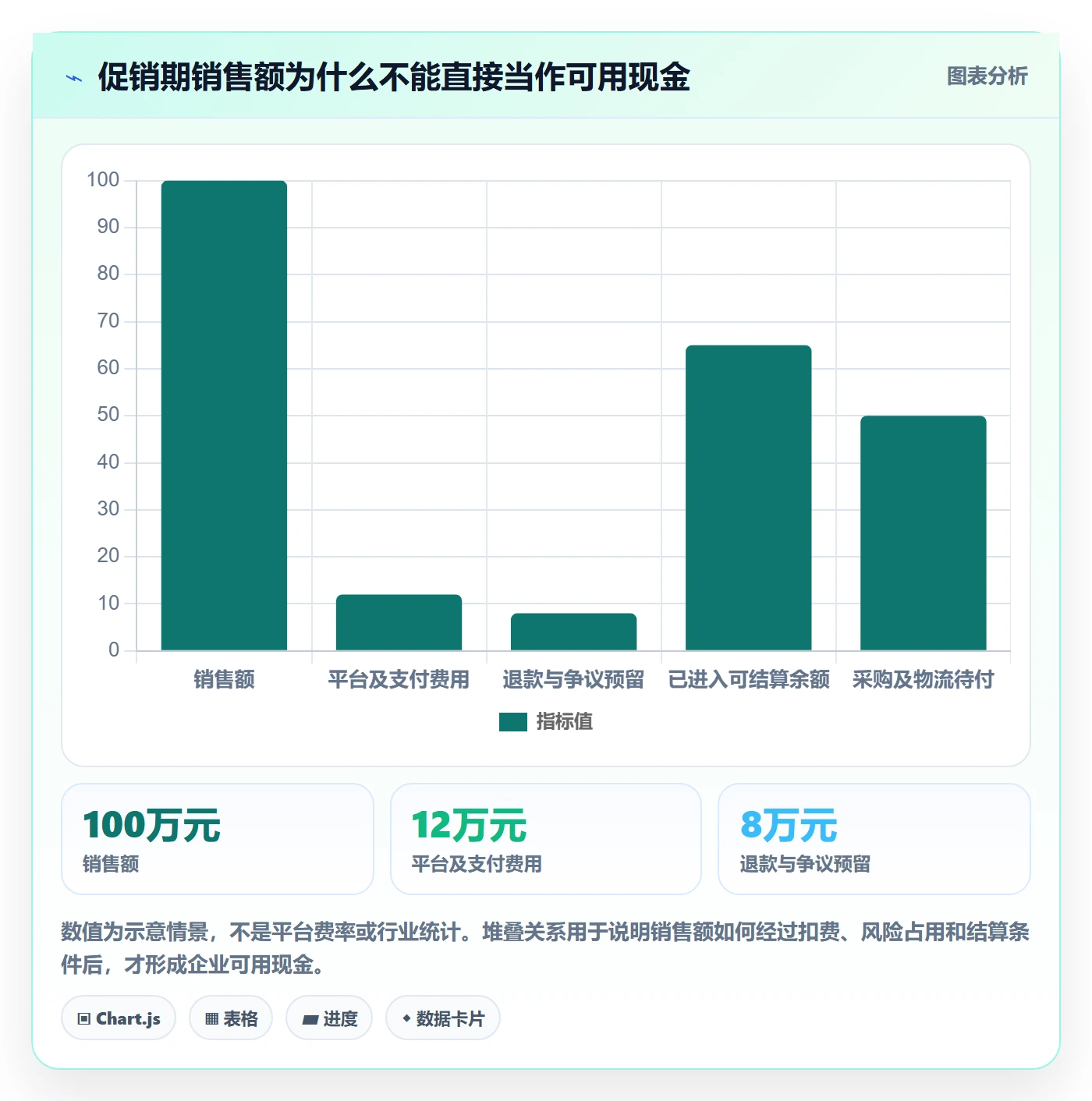1092x1101 pixels.
Task: Click the y-axis value 50
Action: 108,415
